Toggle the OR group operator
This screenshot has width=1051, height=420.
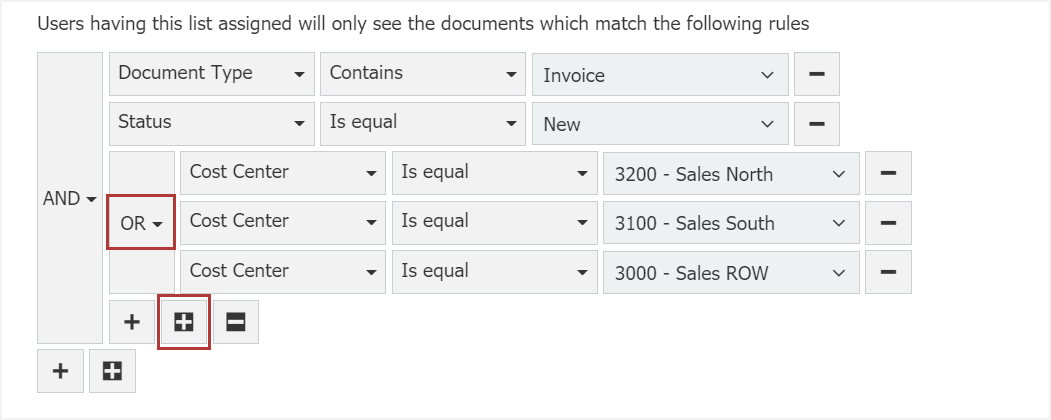tap(141, 223)
